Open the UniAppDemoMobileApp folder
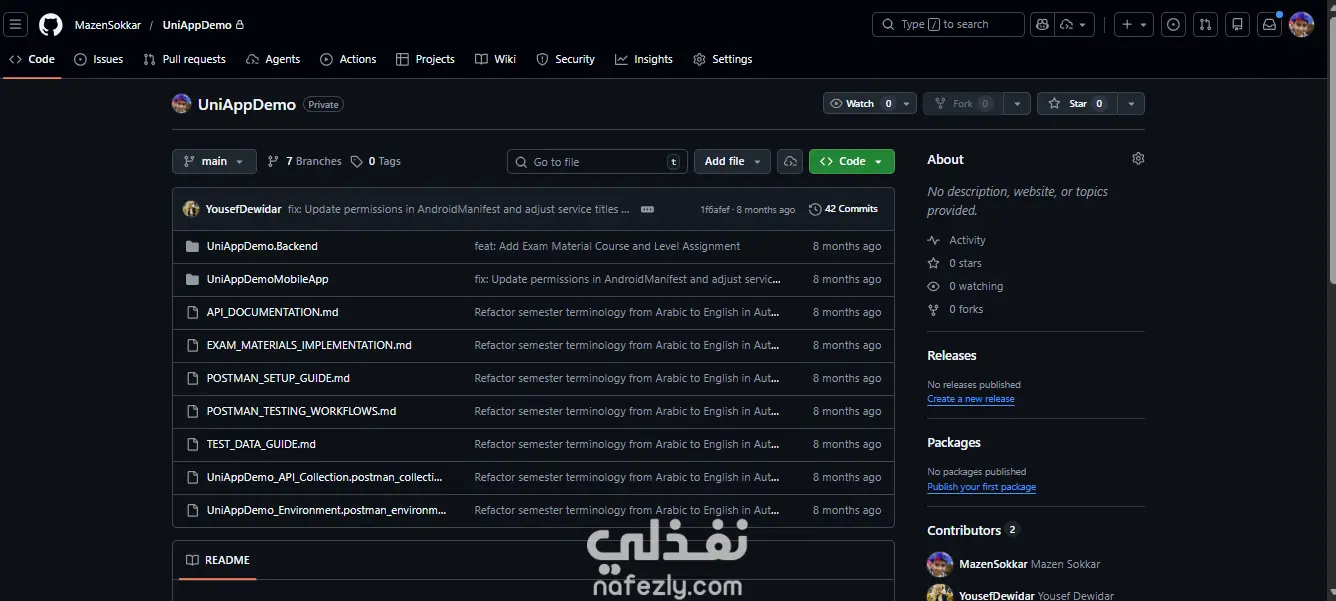The height and width of the screenshot is (601, 1336). (x=267, y=279)
